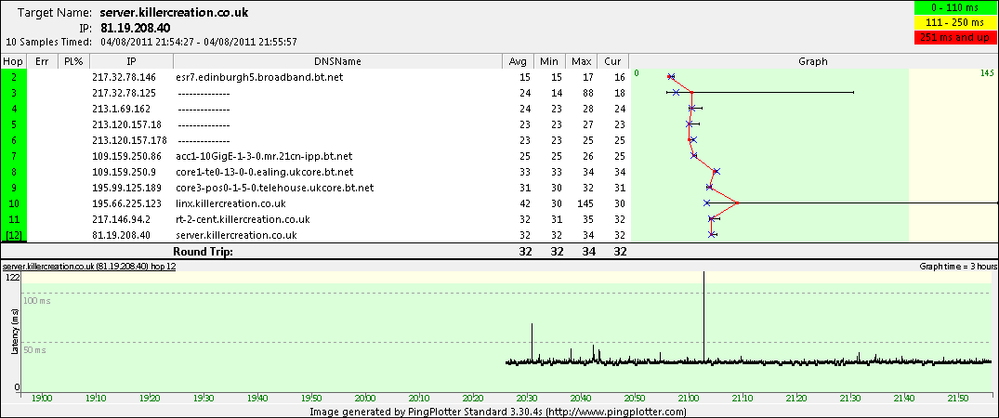
Task: Click linx.killercreation.co.uk DNS name
Action: [232, 204]
